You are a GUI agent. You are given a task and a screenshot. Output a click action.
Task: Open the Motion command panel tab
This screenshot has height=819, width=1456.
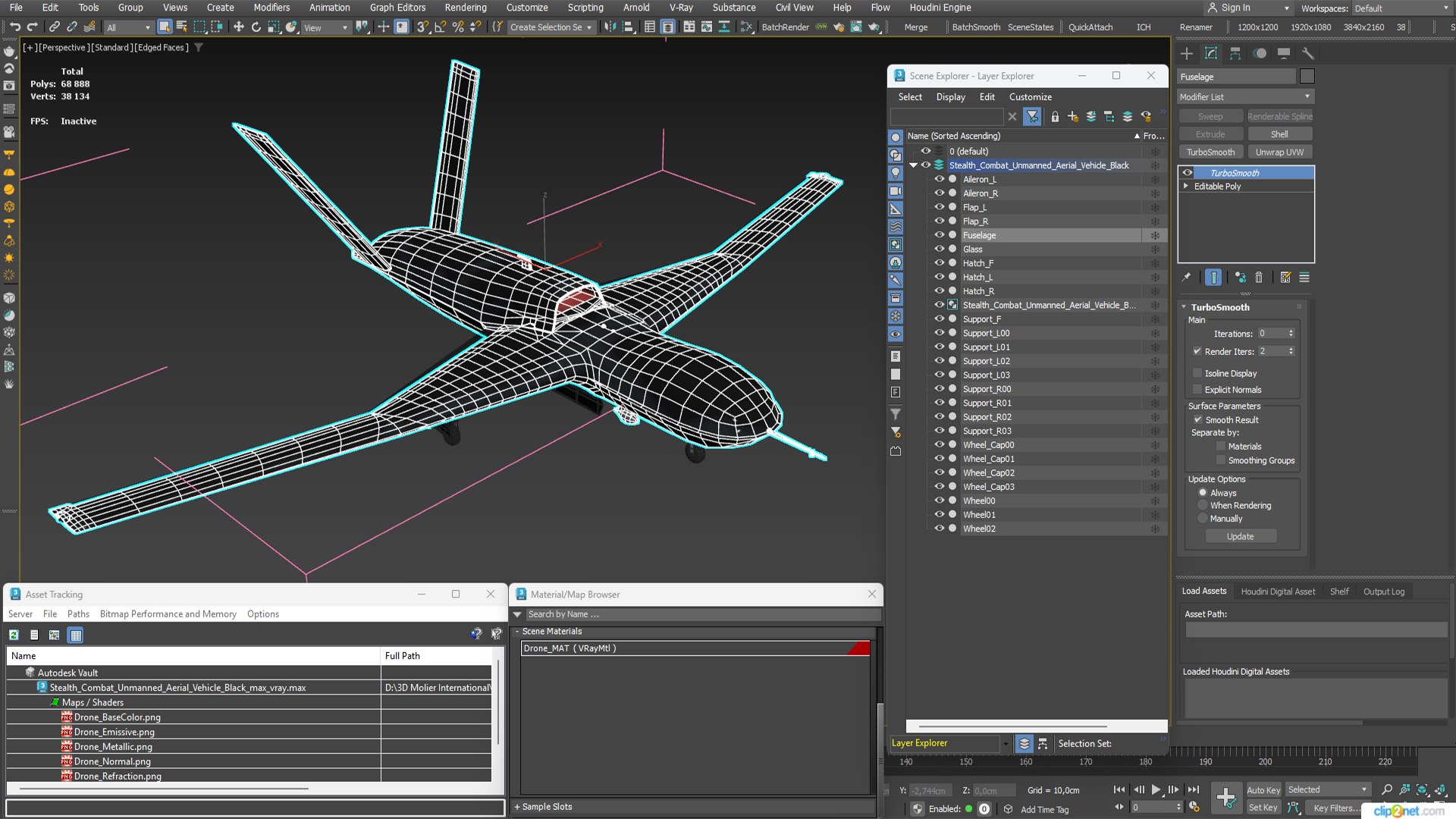point(1260,53)
